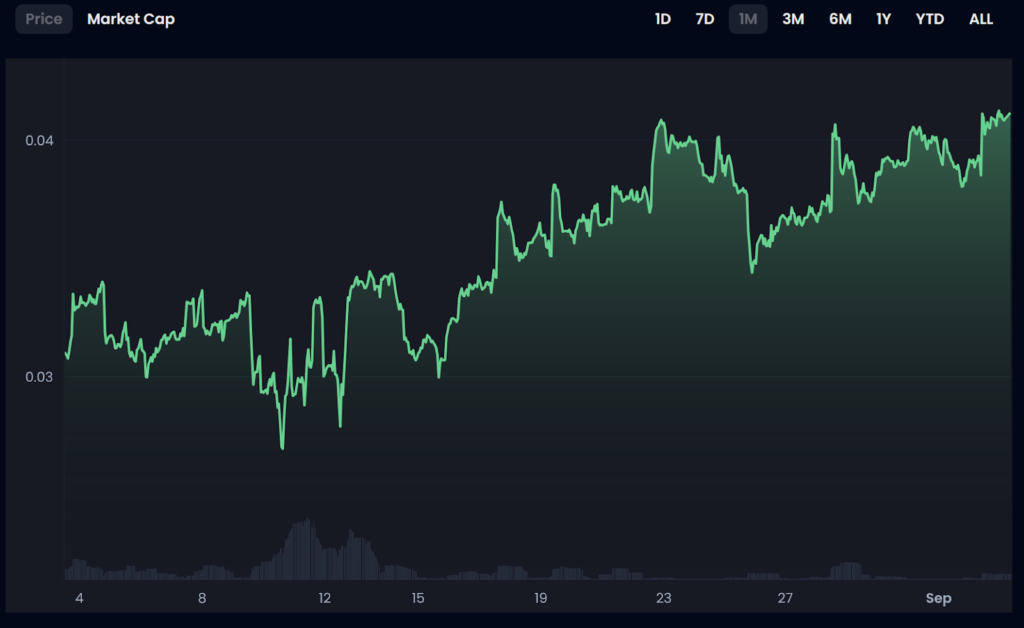This screenshot has width=1024, height=628.
Task: Set chart range to 7D
Action: click(x=705, y=19)
